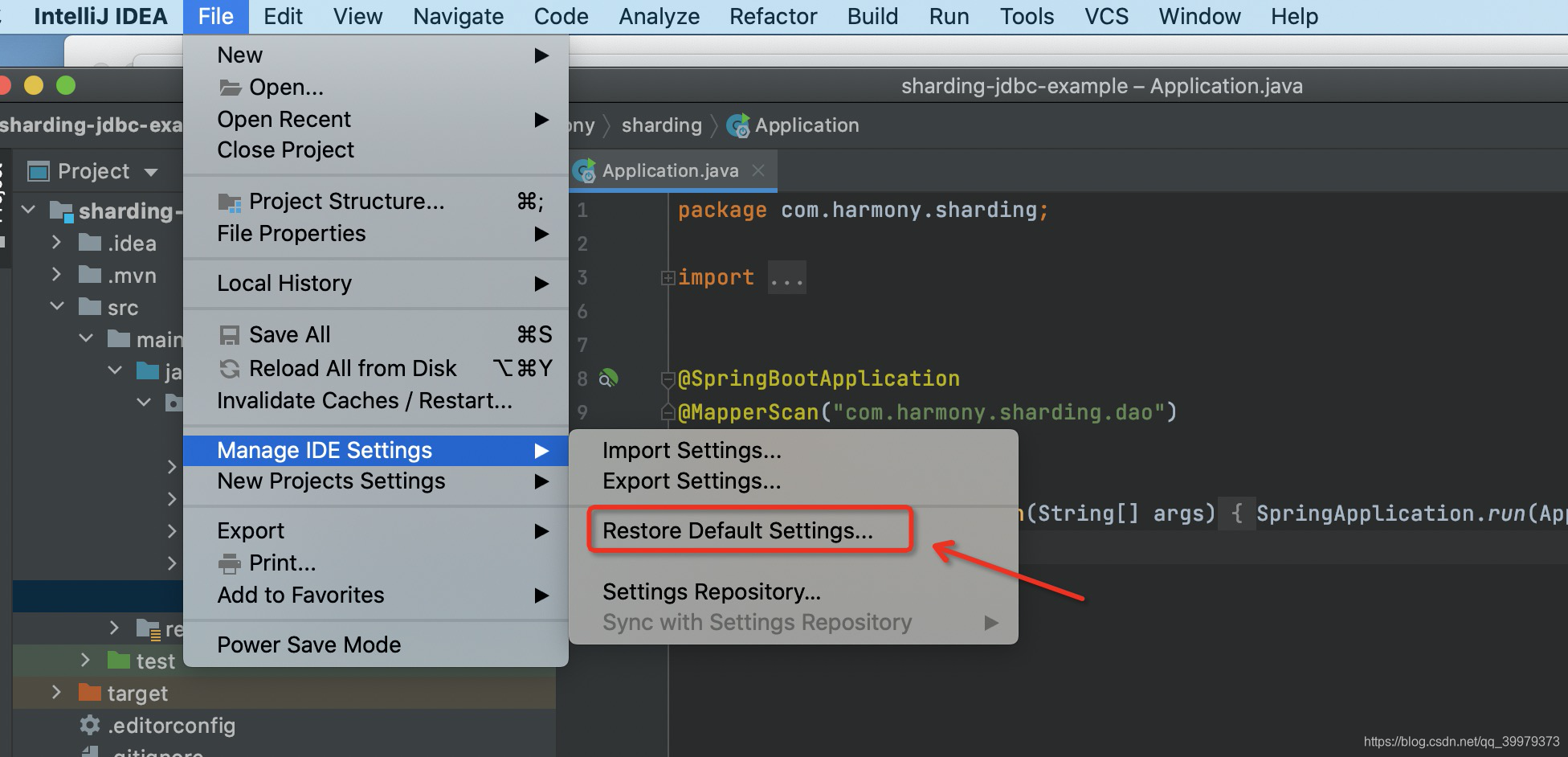This screenshot has height=757, width=1568.
Task: Select Close Project
Action: click(376, 149)
